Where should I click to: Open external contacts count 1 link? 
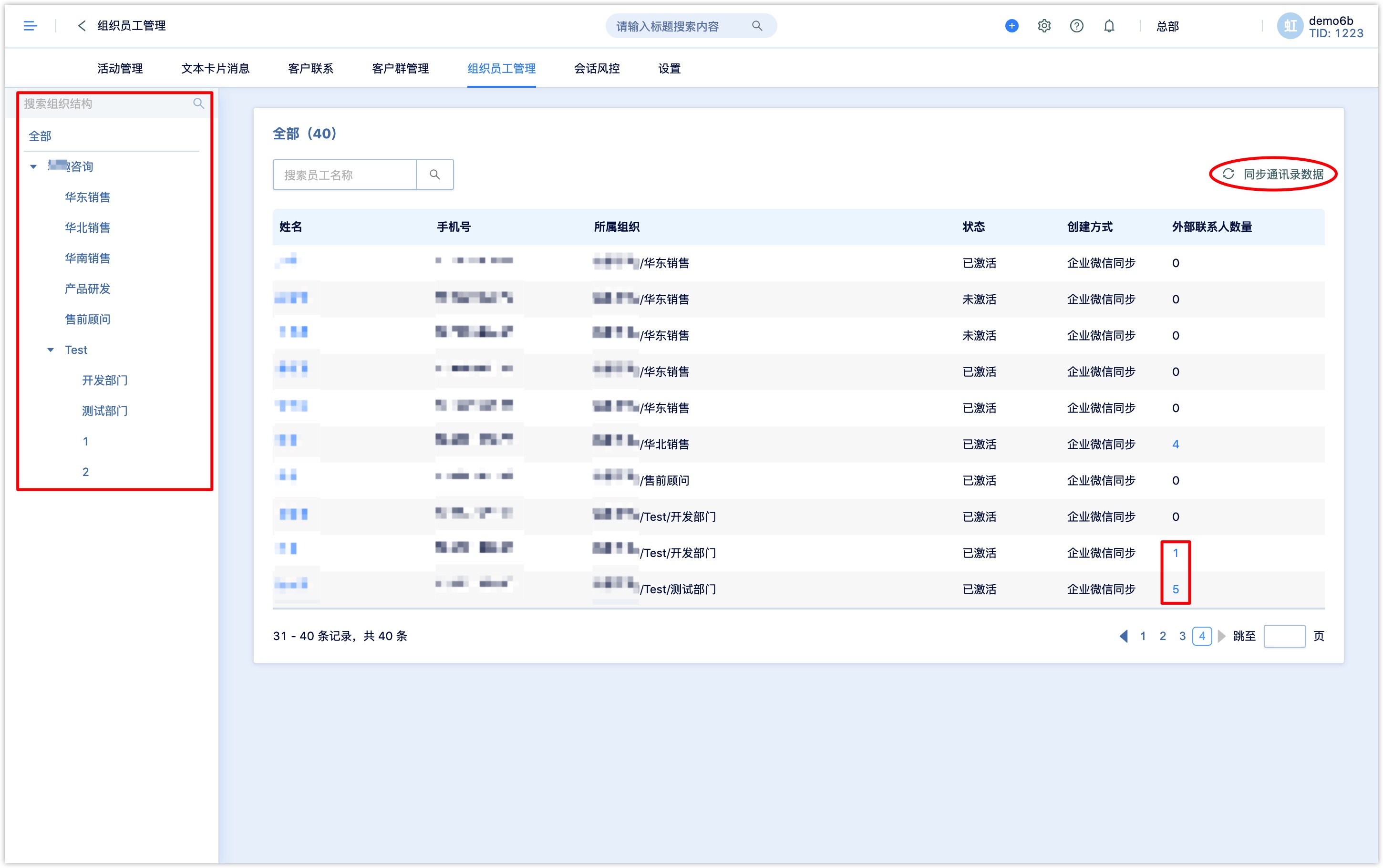pyautogui.click(x=1175, y=553)
